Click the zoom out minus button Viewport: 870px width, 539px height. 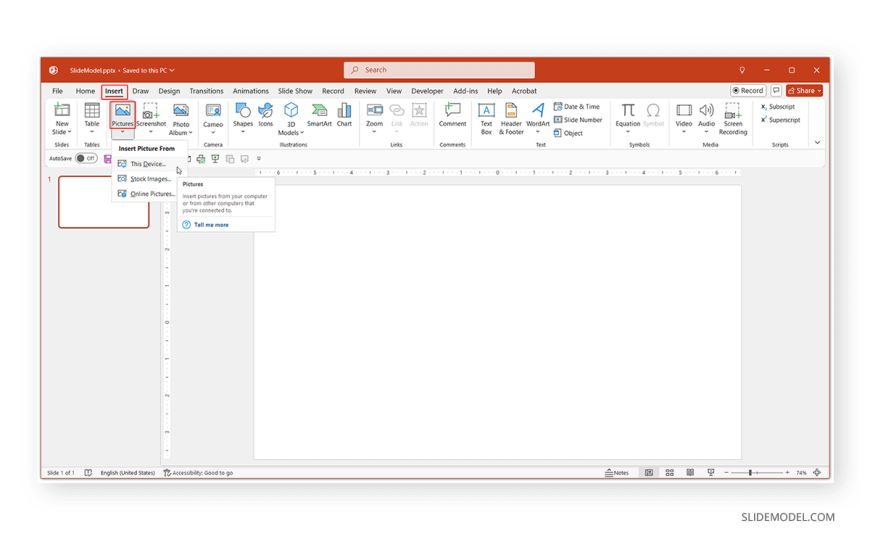point(726,473)
